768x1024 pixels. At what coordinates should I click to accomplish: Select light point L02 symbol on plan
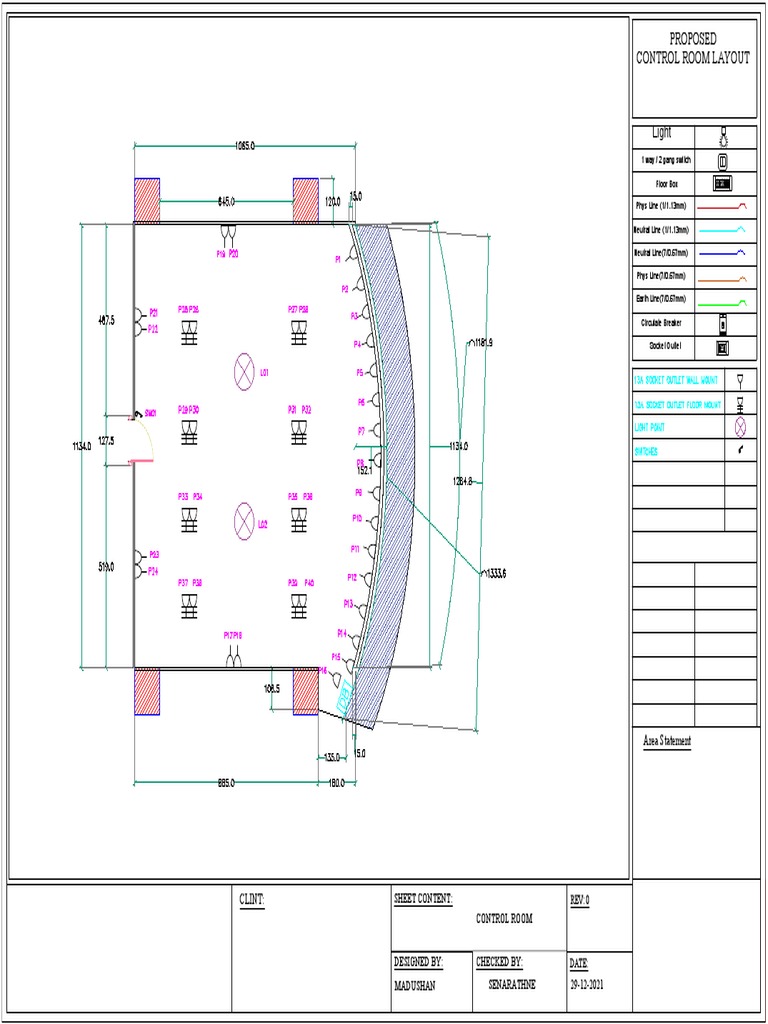[x=244, y=522]
